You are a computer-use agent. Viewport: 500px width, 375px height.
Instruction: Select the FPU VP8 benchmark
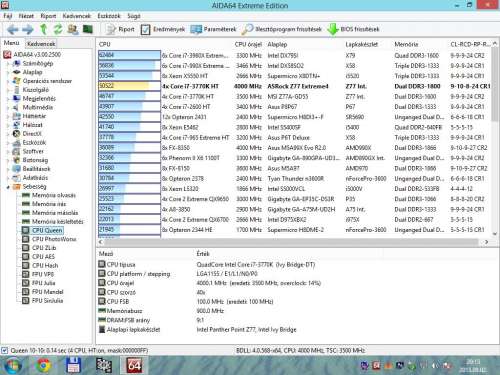[43, 274]
